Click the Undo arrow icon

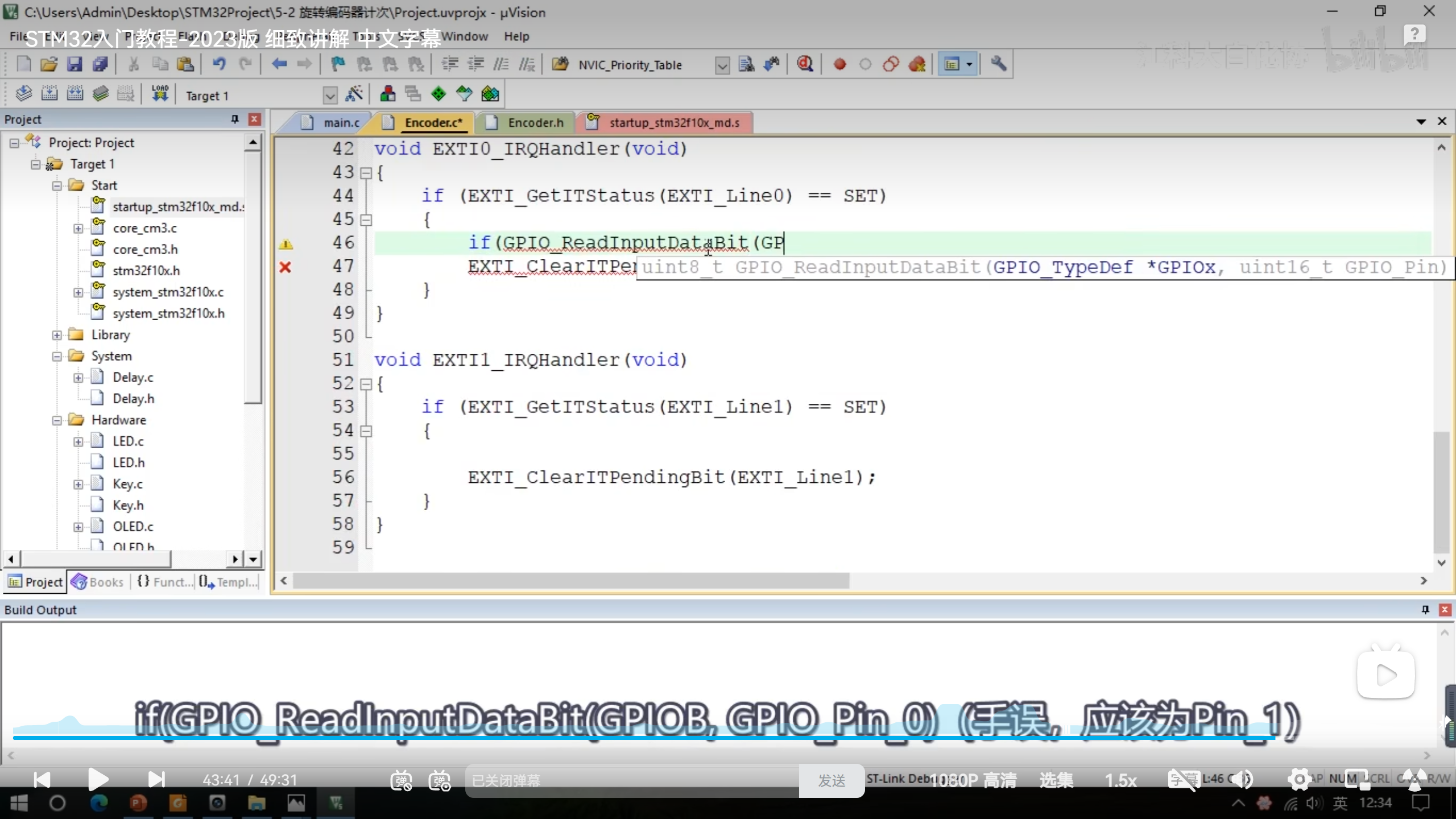coord(219,64)
